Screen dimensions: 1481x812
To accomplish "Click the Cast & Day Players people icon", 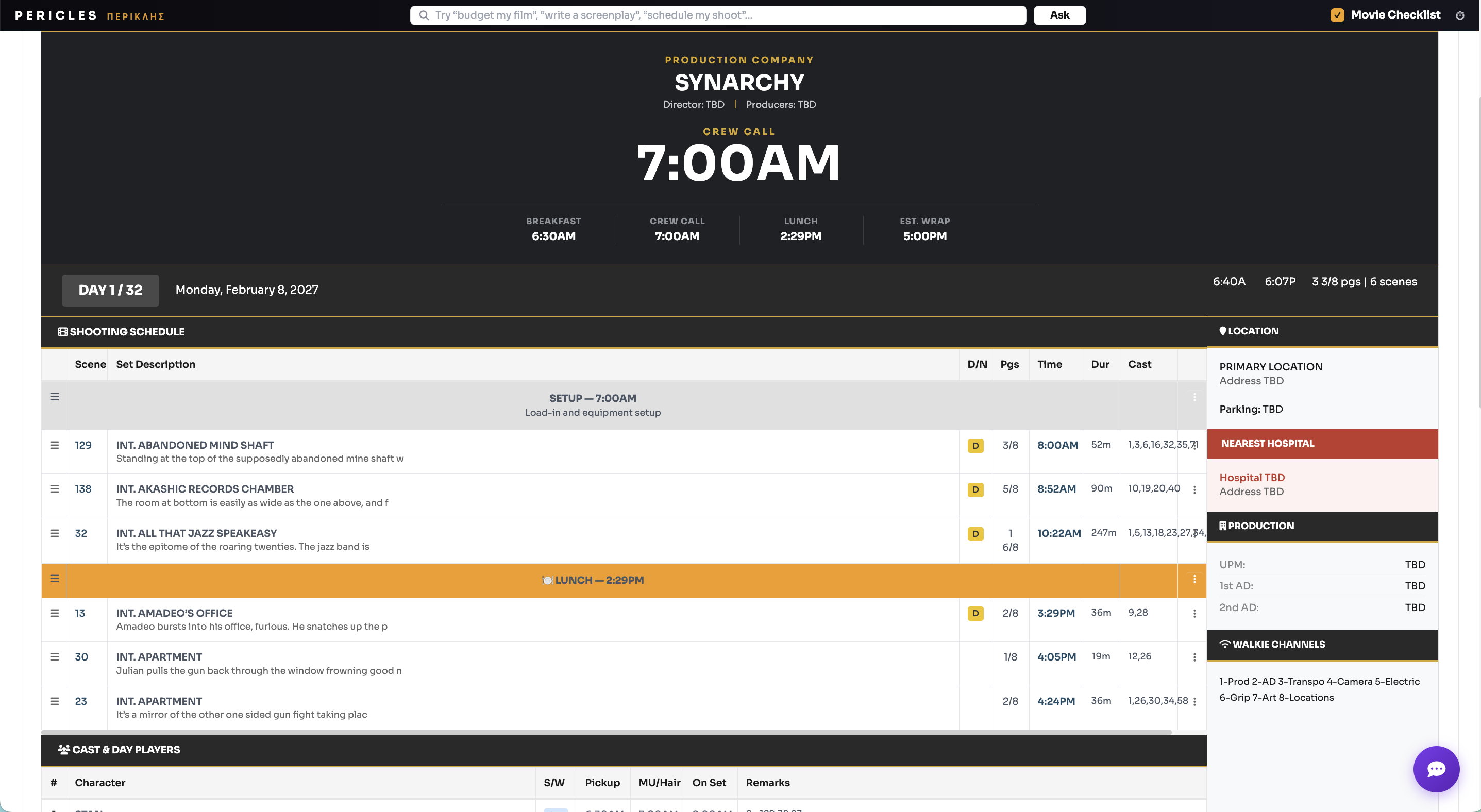I will pyautogui.click(x=64, y=749).
